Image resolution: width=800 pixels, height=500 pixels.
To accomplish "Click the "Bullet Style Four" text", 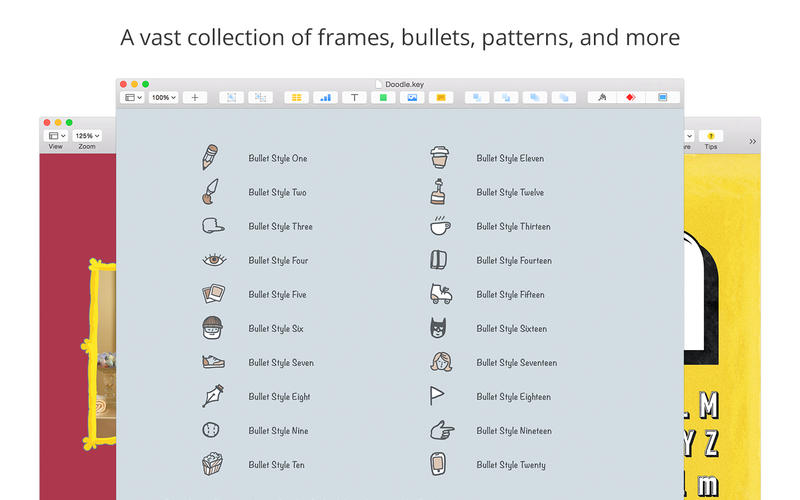I will point(279,261).
